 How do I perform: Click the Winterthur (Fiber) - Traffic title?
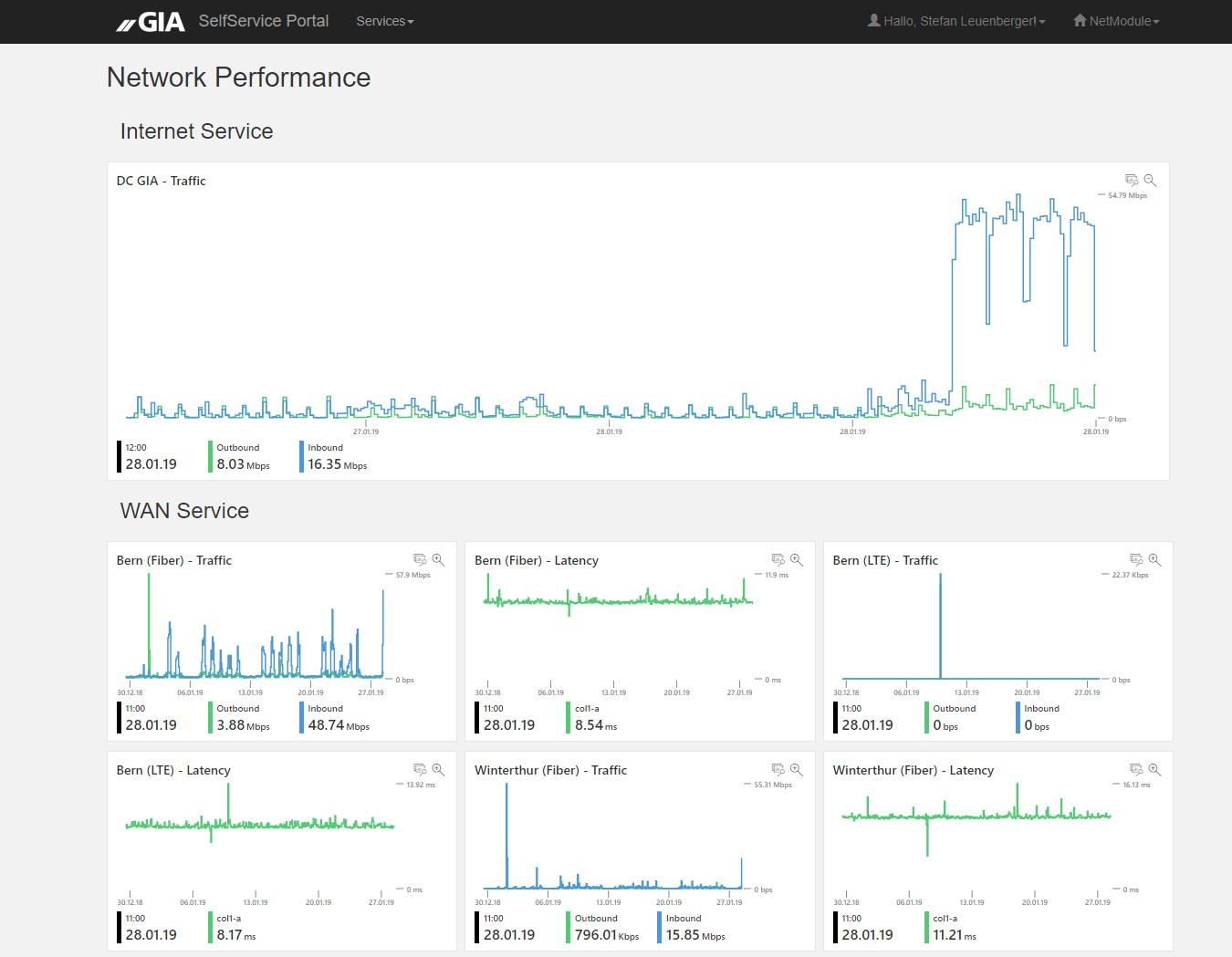550,770
